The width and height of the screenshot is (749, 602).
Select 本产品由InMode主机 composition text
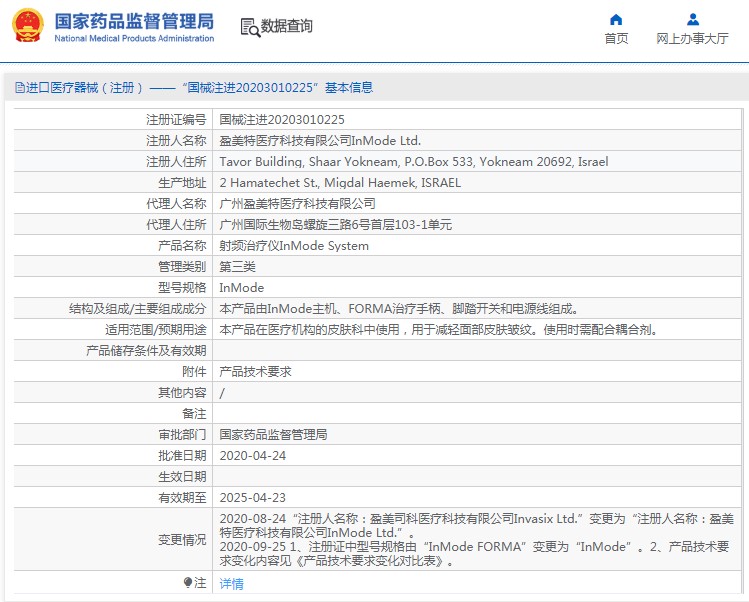(x=399, y=309)
